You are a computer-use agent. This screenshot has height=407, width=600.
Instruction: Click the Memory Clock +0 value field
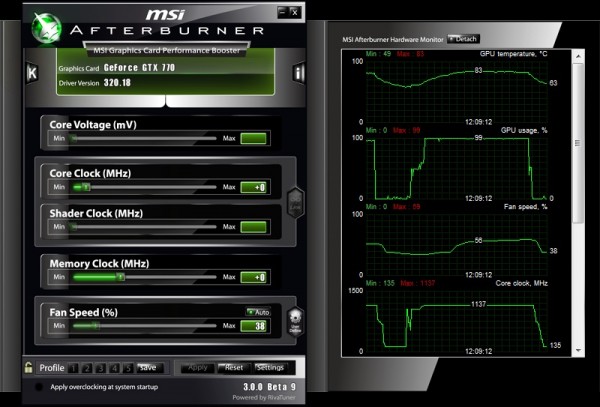pos(253,277)
